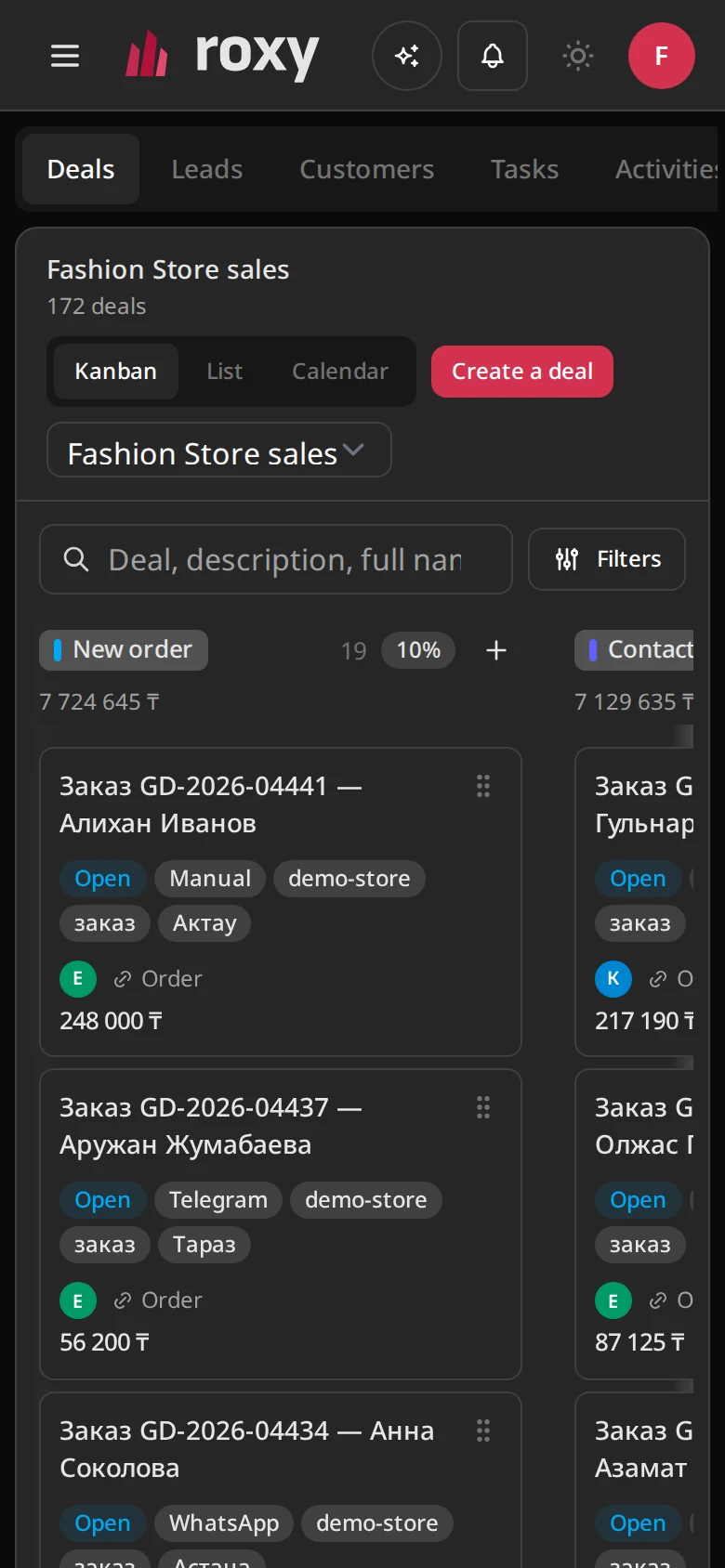Open user profile avatar F
The image size is (725, 1568).
click(x=662, y=56)
